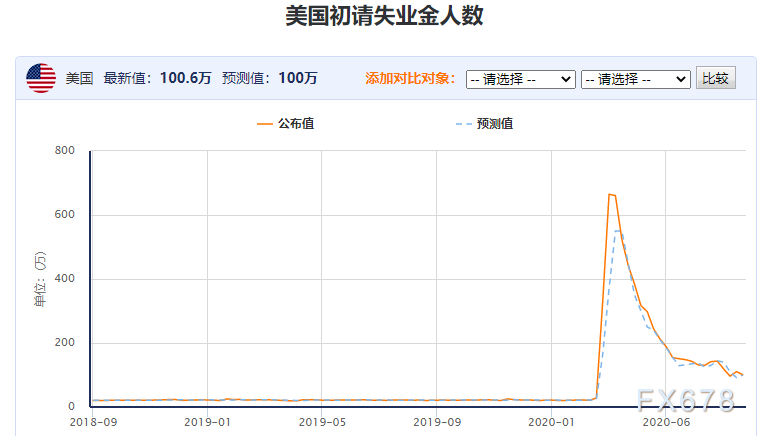Click the 添加对比对象 label
Viewport: 765px width, 436px height.
[410, 78]
